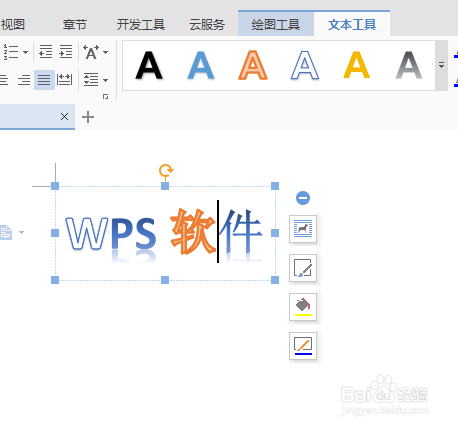Expand the Chinese layout dropdown arrow

pos(105,52)
